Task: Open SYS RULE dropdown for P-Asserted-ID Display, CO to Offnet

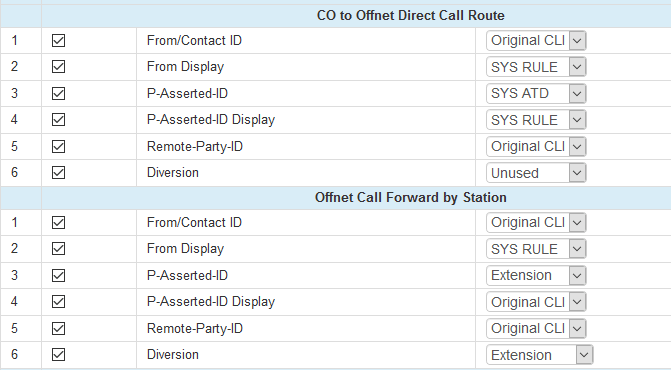Action: tap(536, 120)
